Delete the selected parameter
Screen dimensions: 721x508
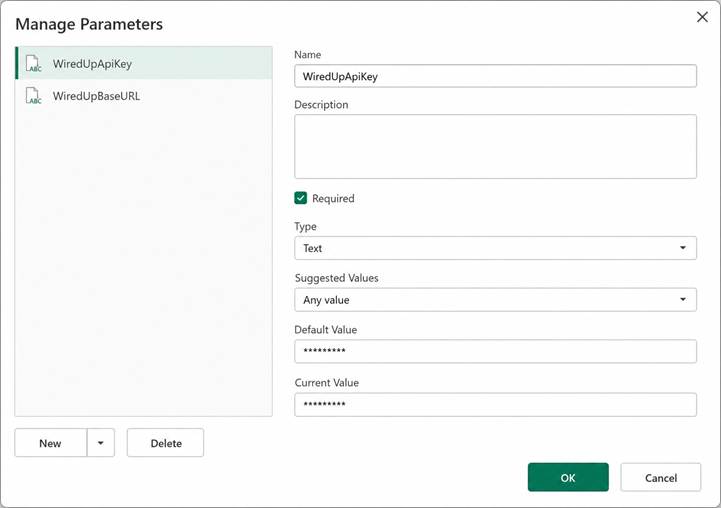(x=166, y=443)
